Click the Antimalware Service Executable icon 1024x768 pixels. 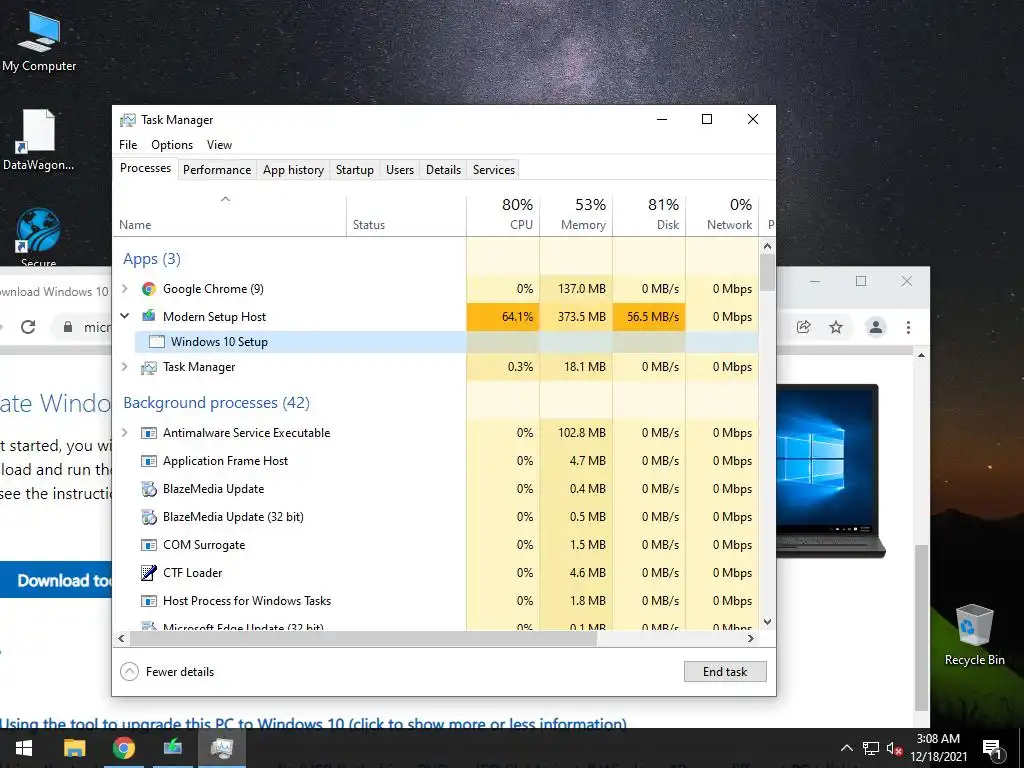149,433
